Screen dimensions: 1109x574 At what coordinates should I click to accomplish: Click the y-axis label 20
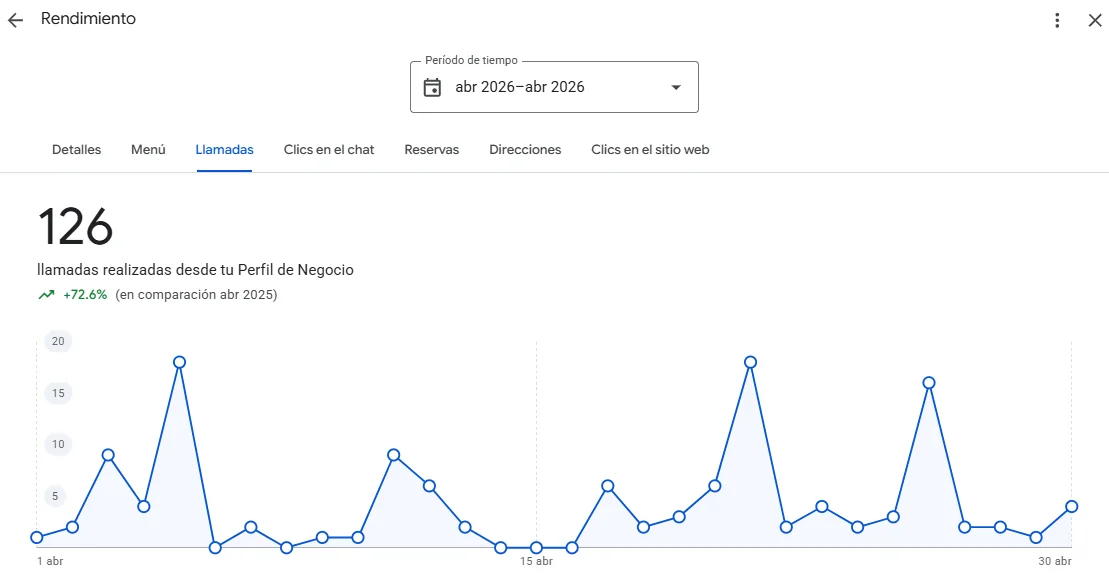58,341
